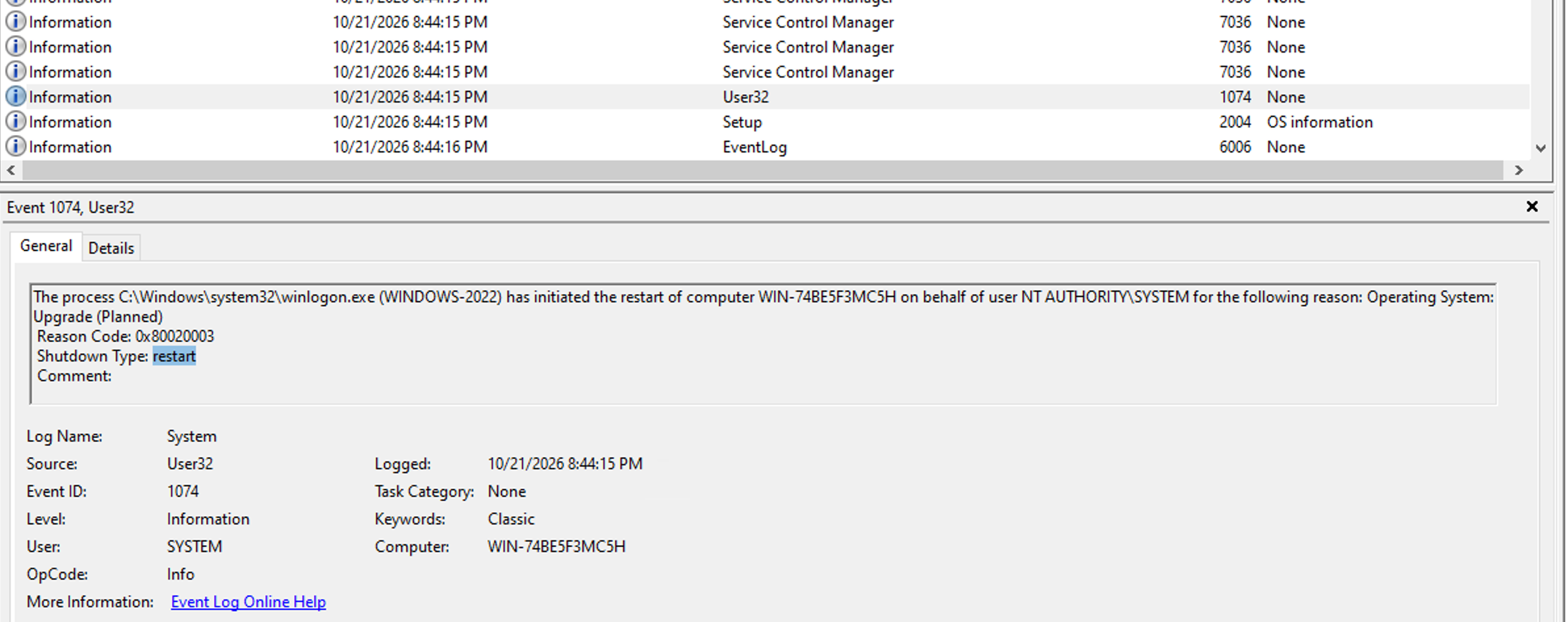
Task: Click the 6006 event ID cell
Action: click(x=1235, y=147)
